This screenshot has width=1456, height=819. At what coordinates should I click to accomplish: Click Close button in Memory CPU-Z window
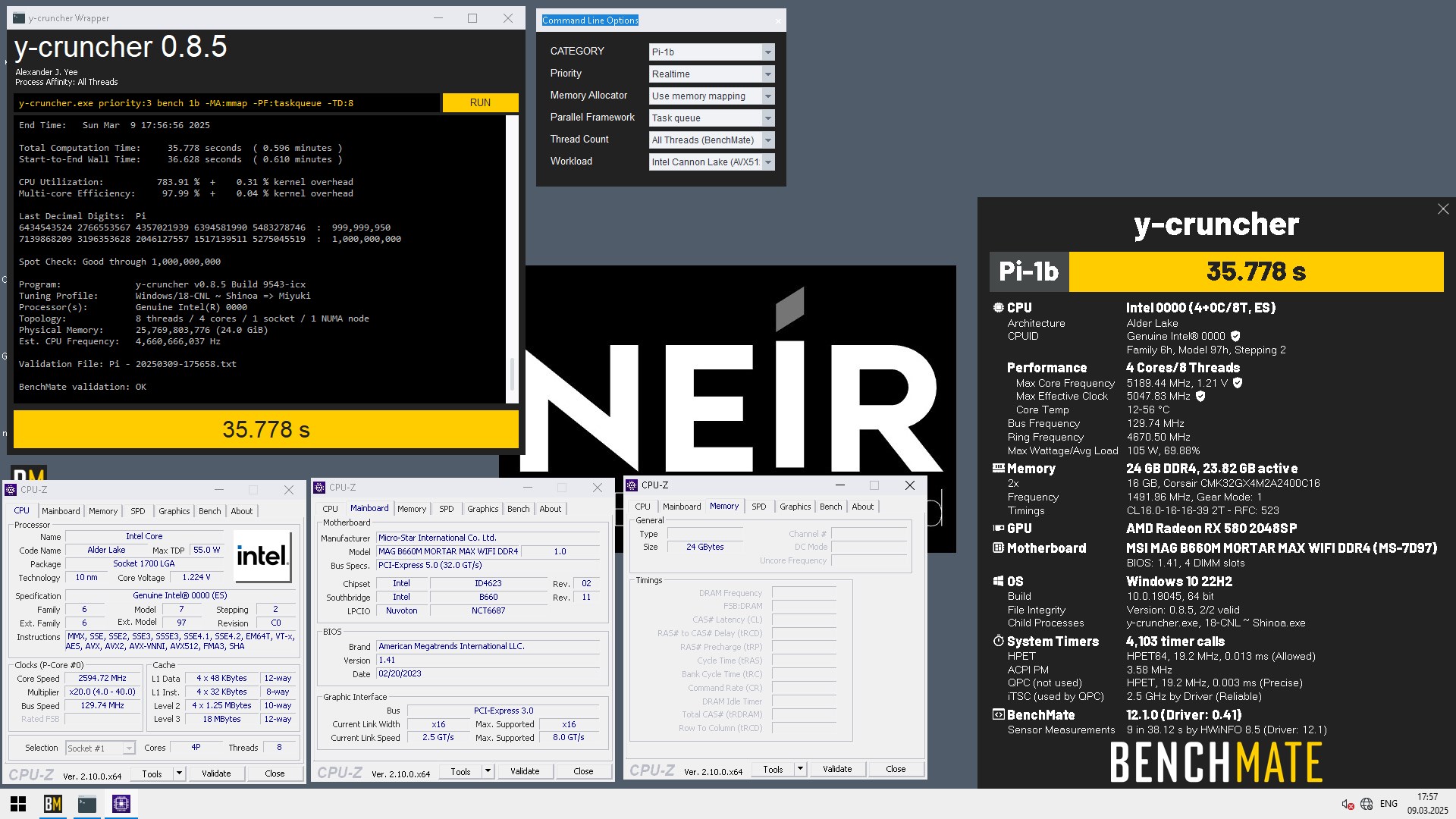(896, 769)
